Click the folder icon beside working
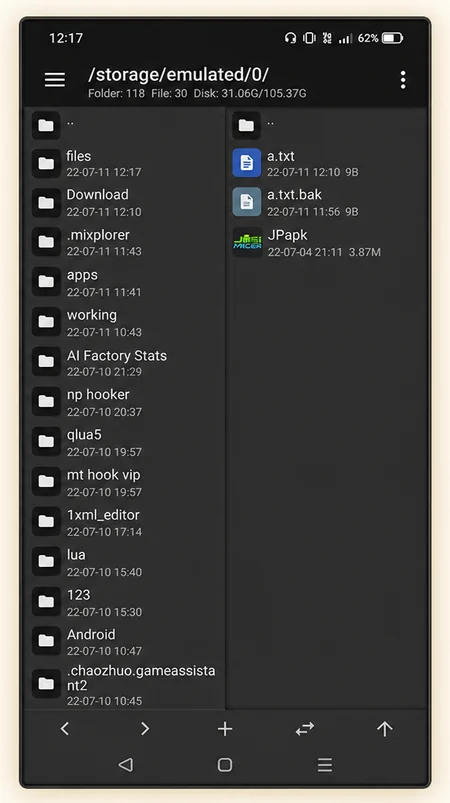Screen dimensions: 450x803 (46, 322)
